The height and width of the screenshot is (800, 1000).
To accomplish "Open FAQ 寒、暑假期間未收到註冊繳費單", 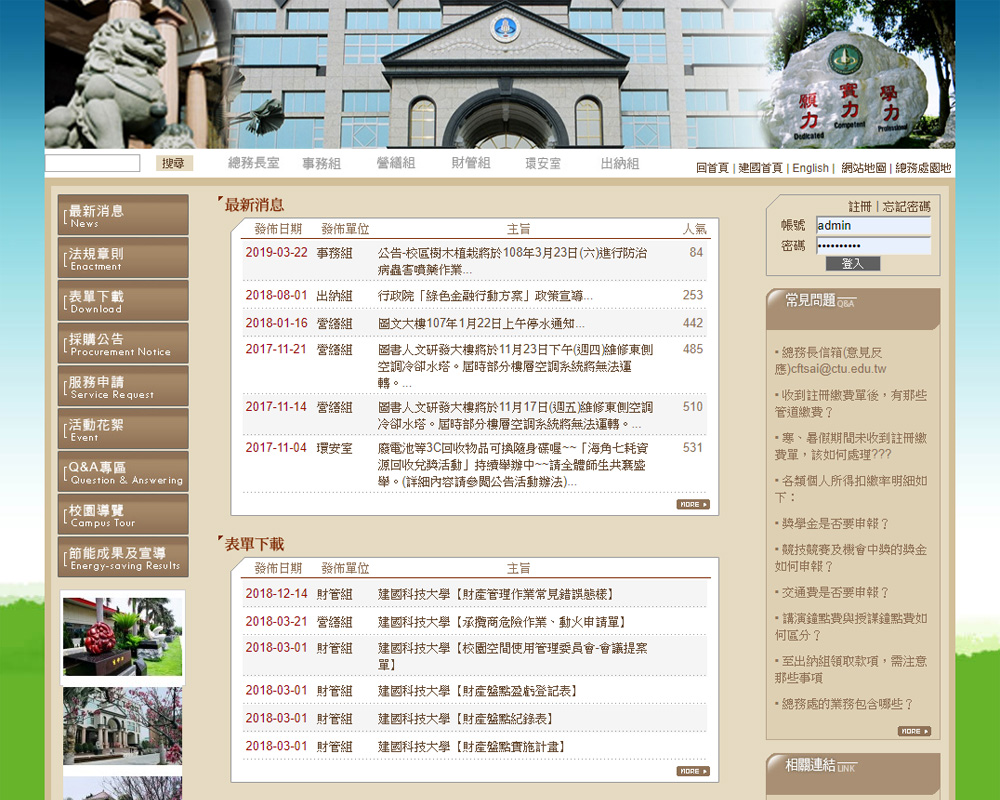I will coord(851,447).
